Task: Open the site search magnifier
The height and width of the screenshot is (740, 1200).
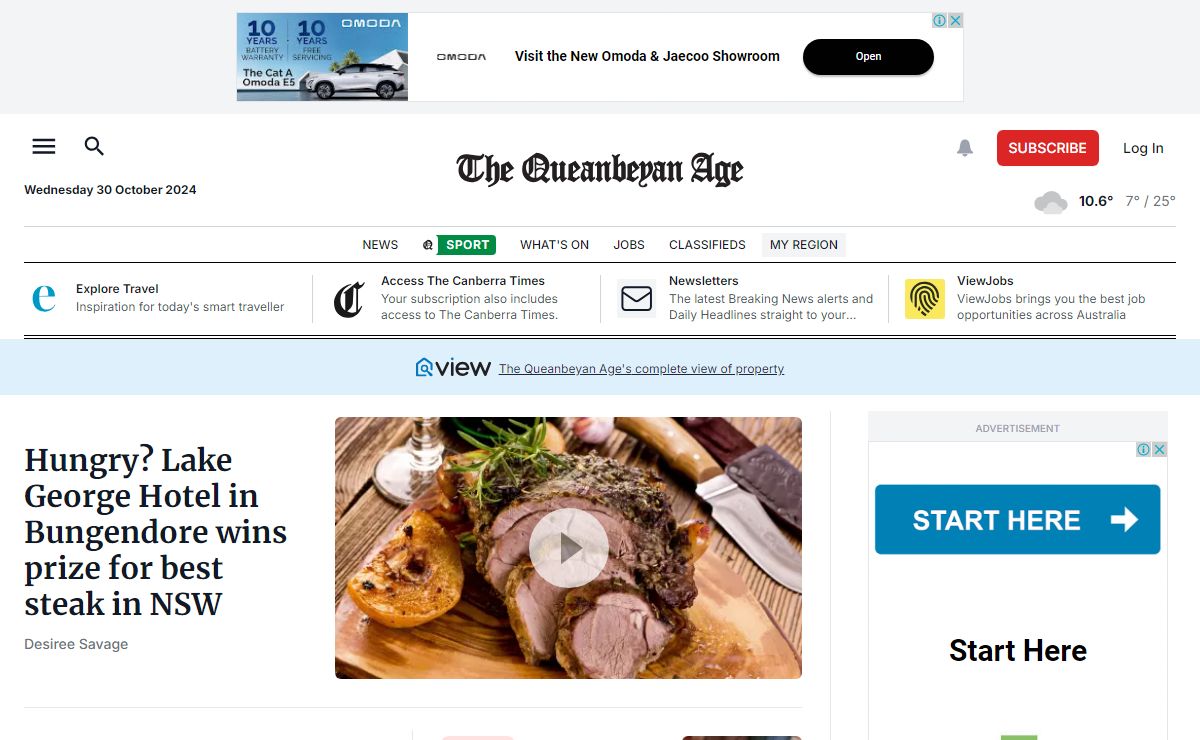Action: click(x=94, y=147)
